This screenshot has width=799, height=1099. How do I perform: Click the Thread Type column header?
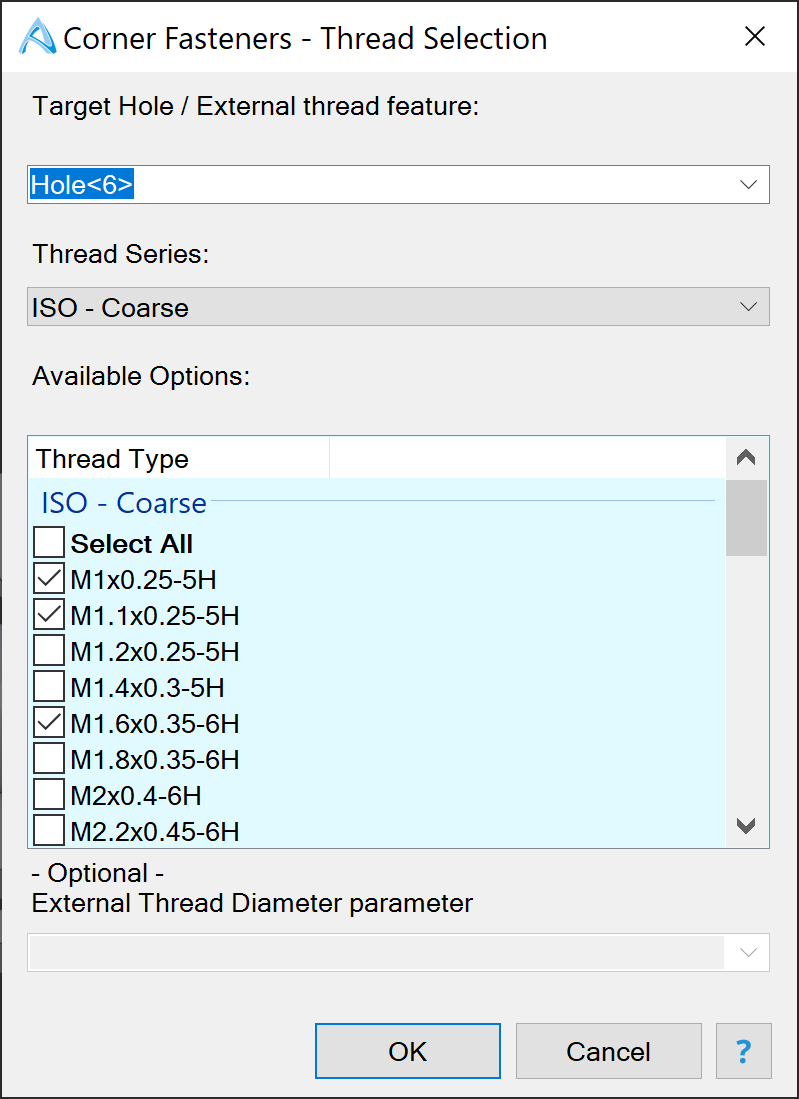point(179,458)
